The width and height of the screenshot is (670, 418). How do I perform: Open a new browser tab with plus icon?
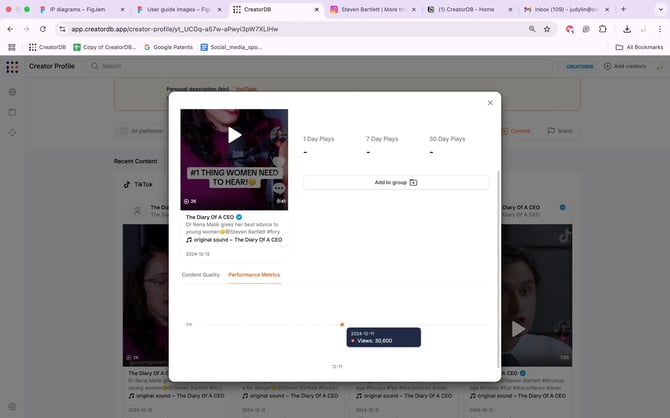pyautogui.click(x=624, y=9)
